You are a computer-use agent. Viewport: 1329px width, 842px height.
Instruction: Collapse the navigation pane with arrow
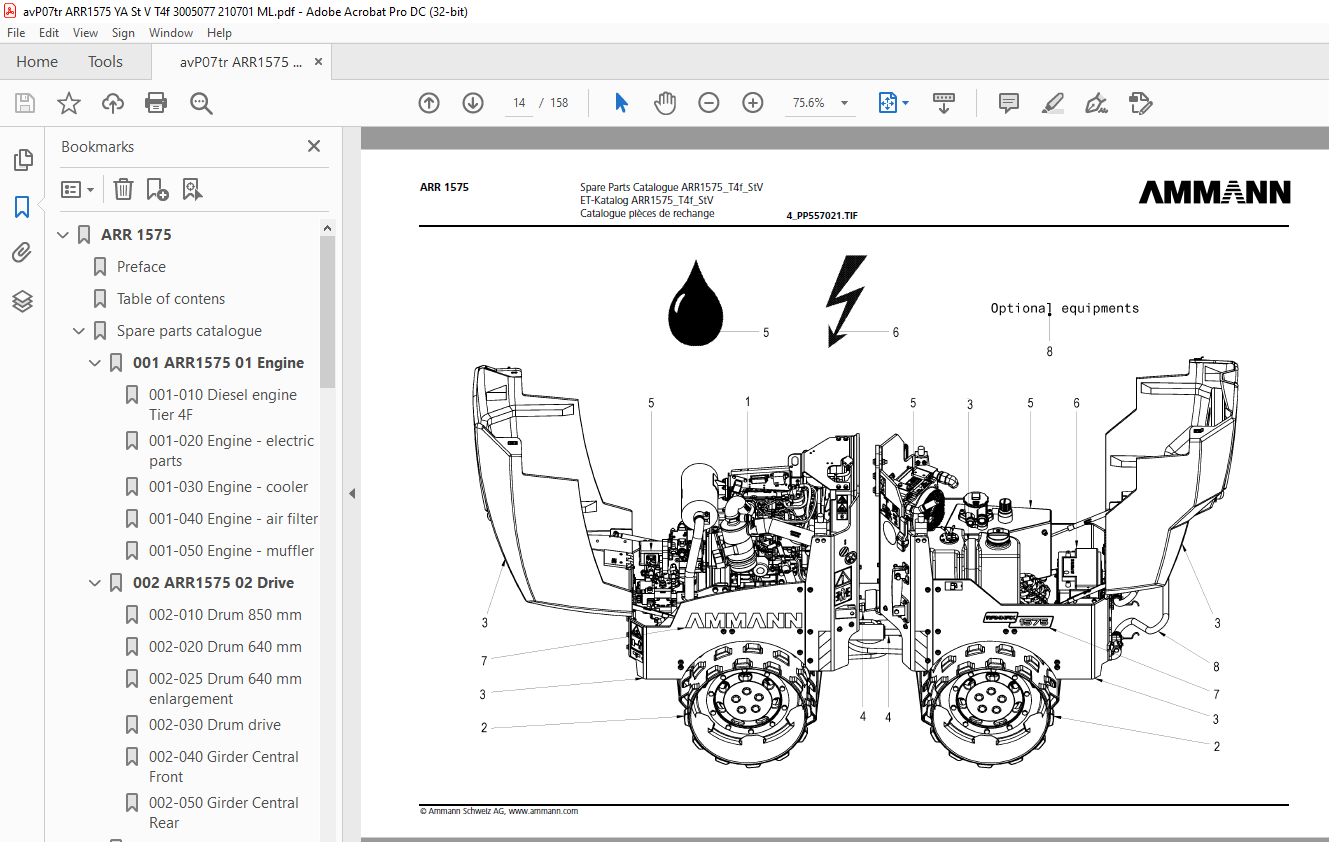point(351,493)
